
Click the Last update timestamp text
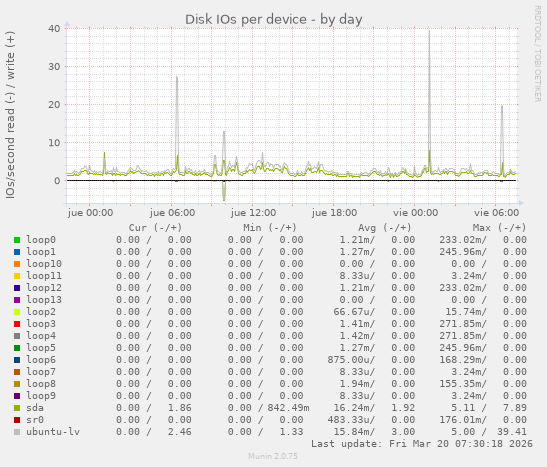coord(422,444)
